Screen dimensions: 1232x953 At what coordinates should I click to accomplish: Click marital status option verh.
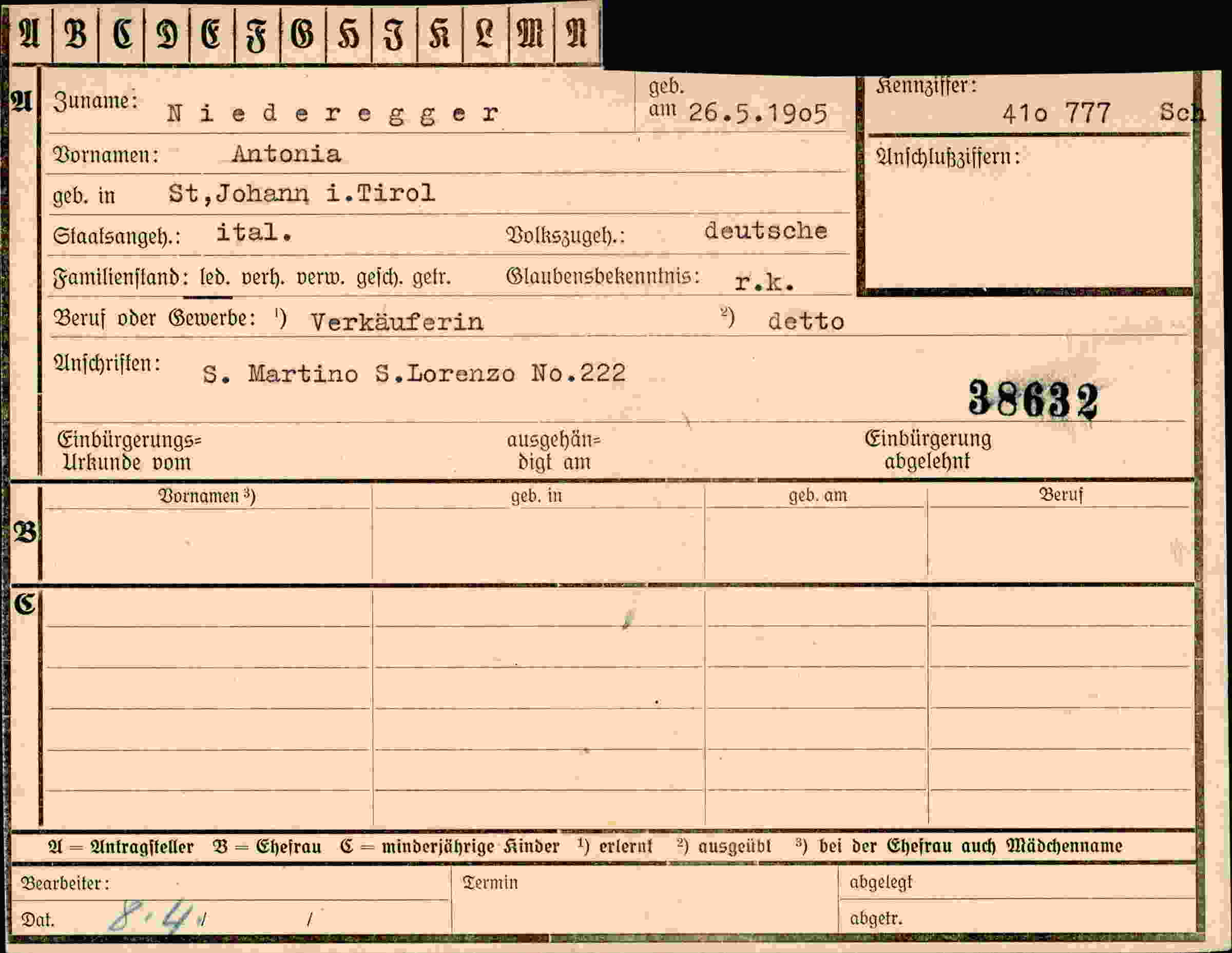point(263,278)
